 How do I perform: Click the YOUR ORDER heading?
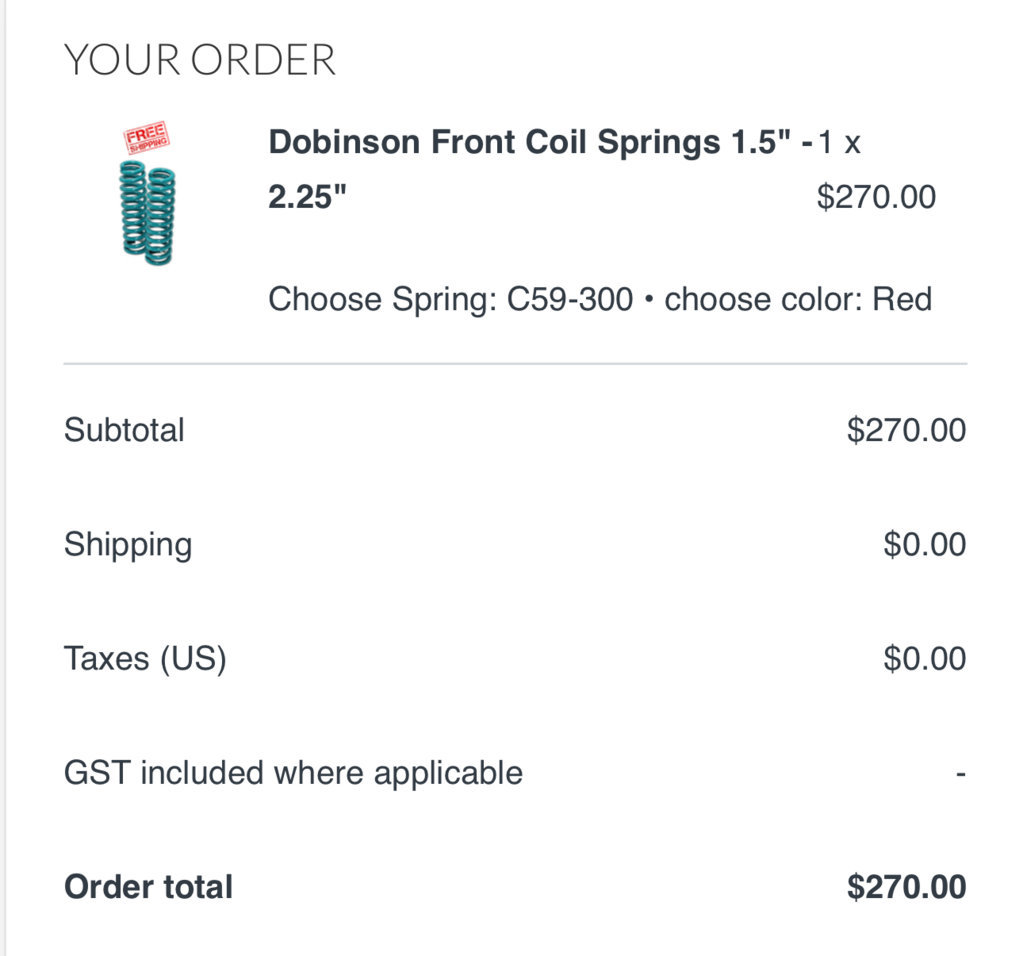click(200, 60)
